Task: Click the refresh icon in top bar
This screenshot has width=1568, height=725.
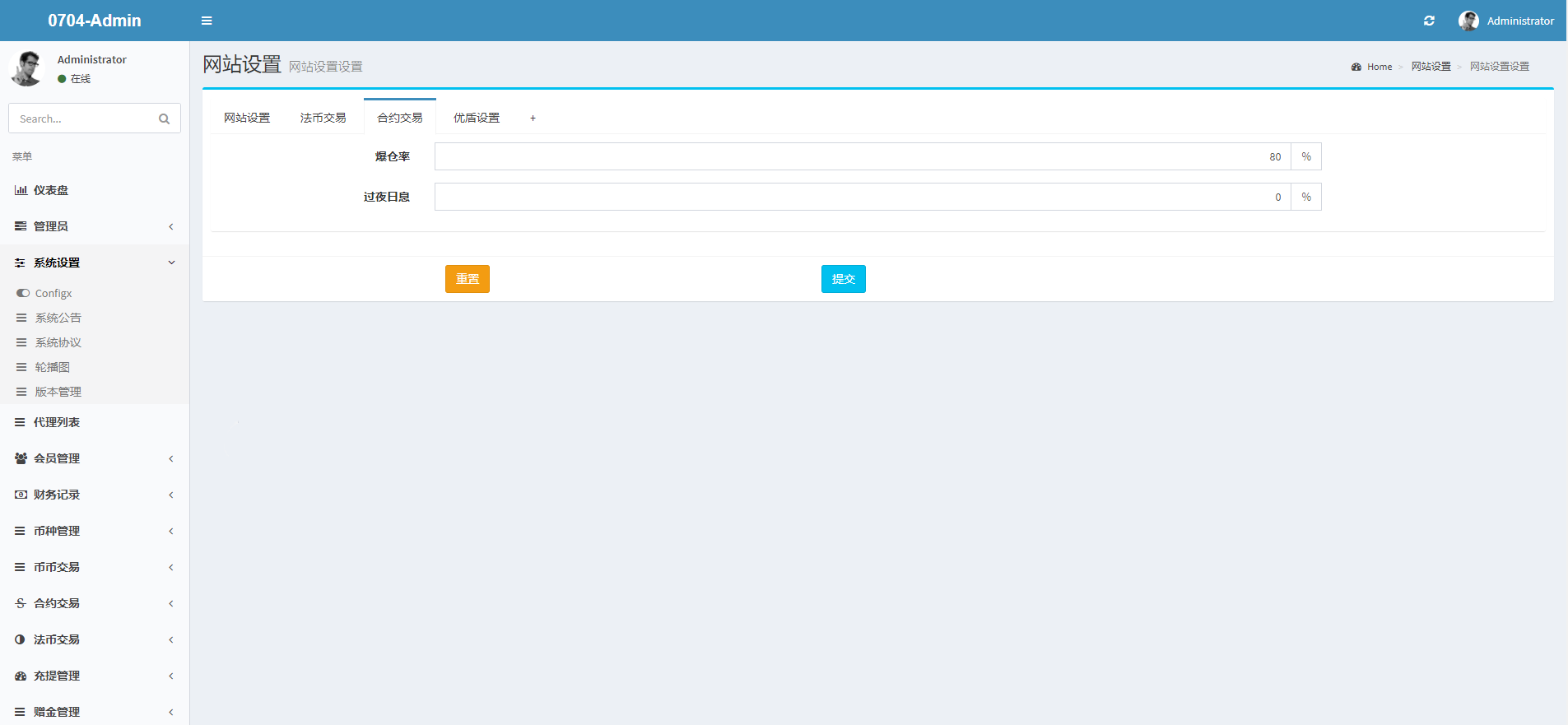Action: (1429, 21)
